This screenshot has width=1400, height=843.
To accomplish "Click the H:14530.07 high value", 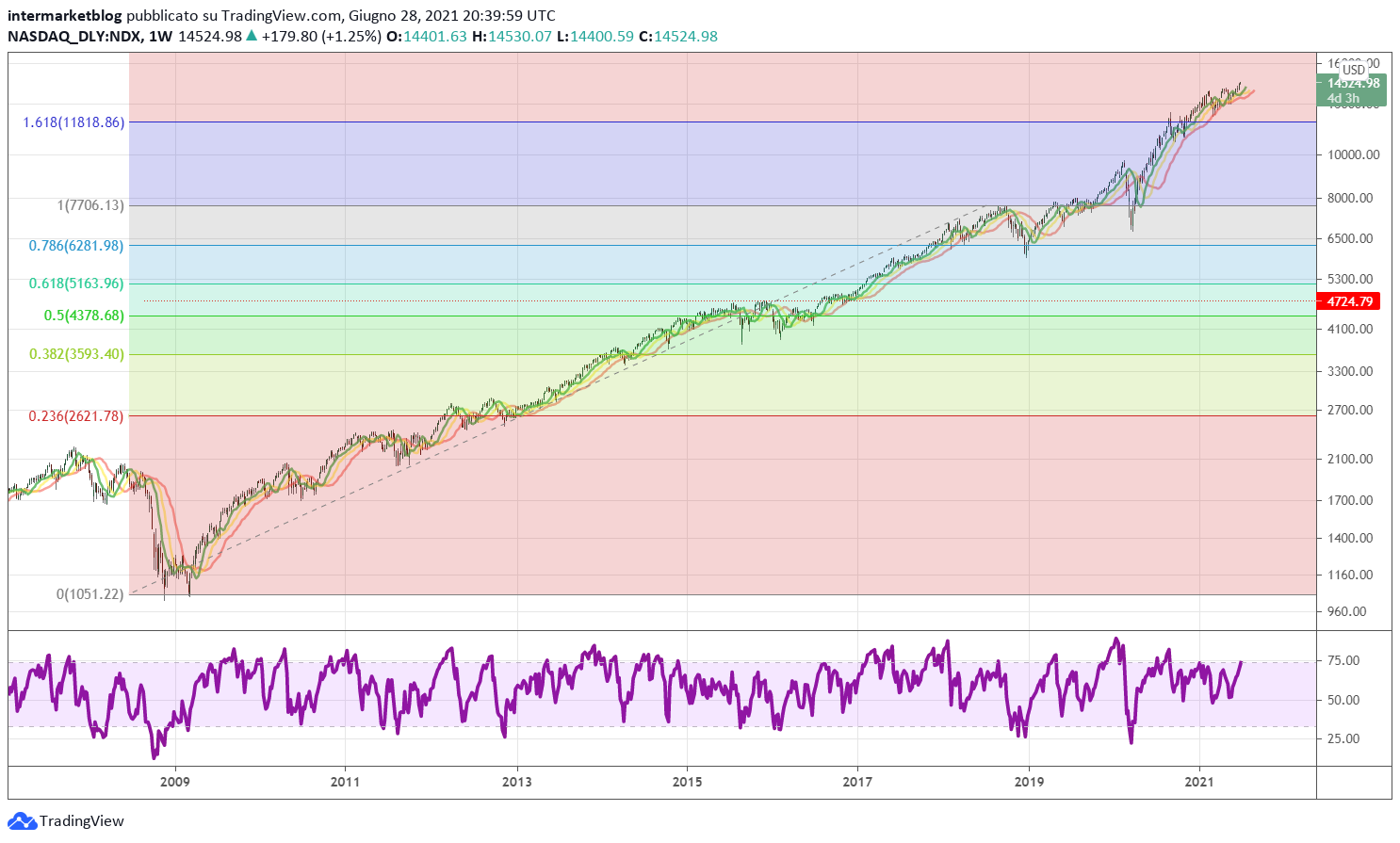I will 512,36.
